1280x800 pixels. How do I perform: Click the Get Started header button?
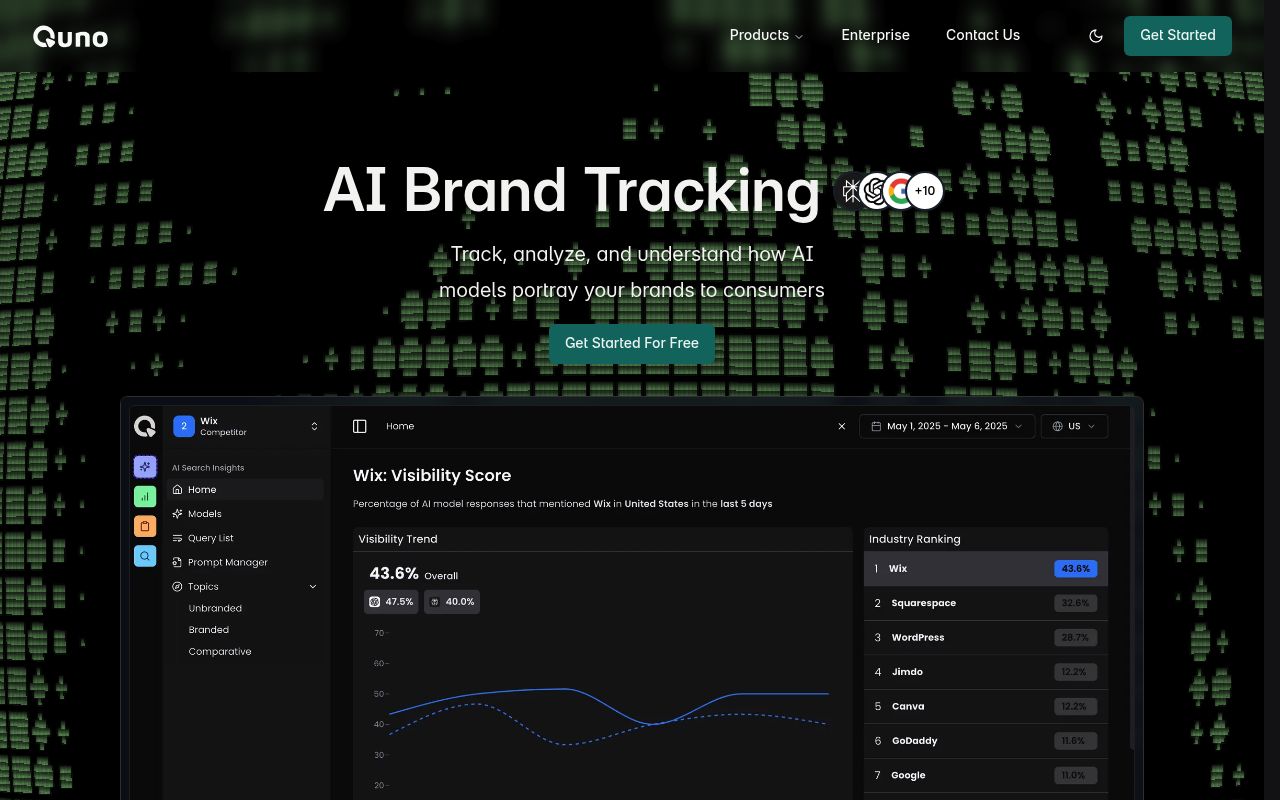(x=1178, y=35)
